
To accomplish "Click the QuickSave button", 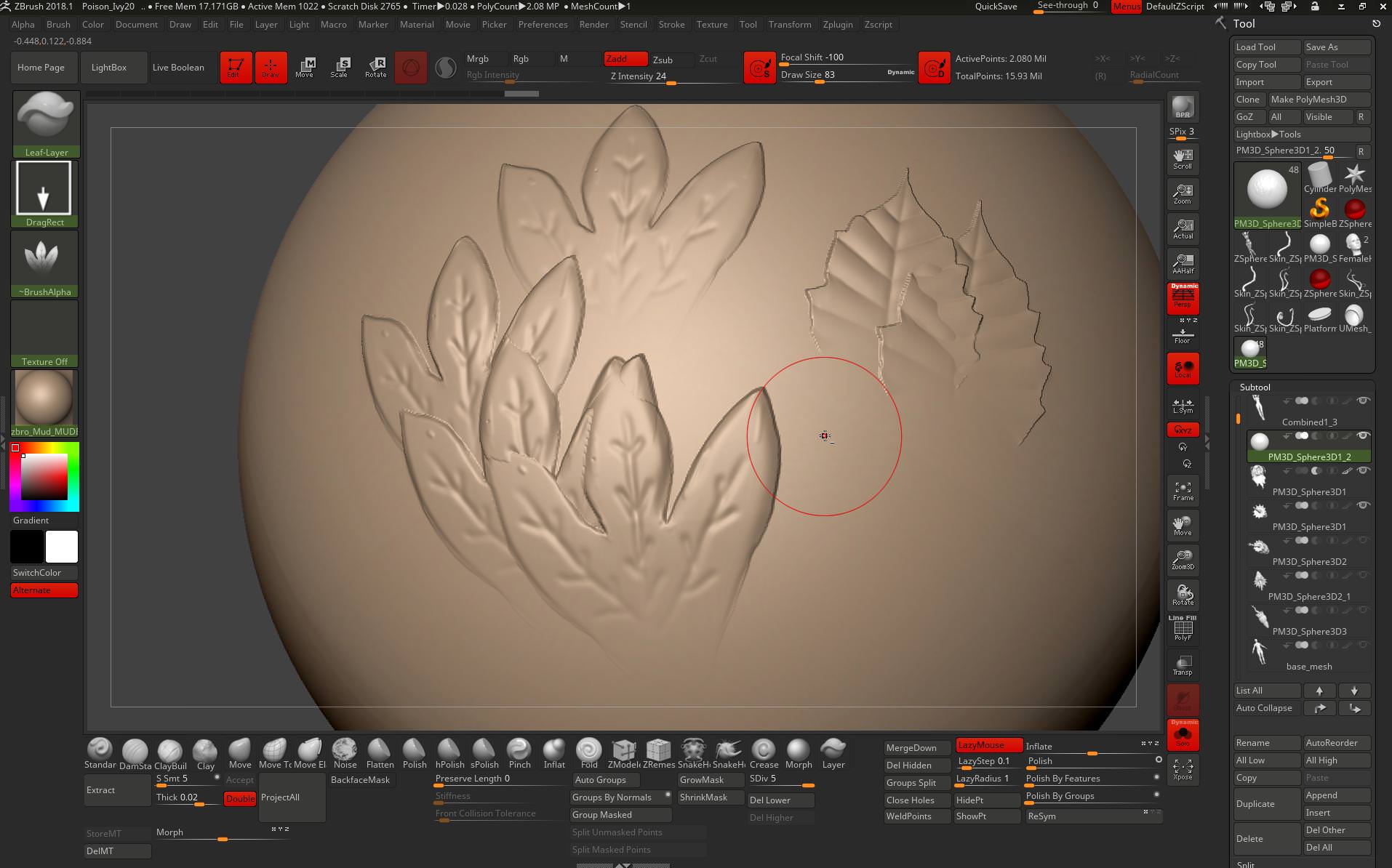I will (996, 6).
